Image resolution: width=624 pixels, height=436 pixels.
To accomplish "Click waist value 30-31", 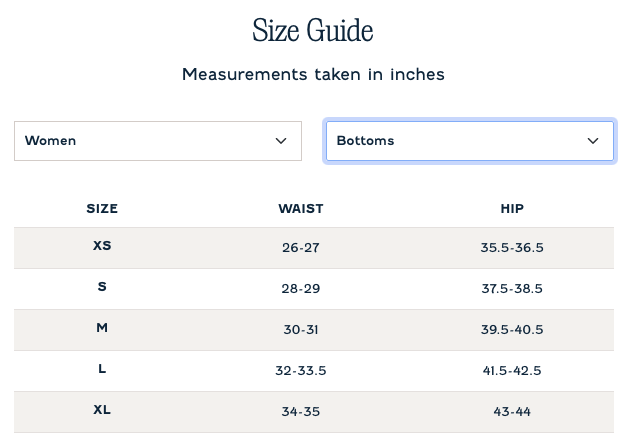I will [301, 329].
